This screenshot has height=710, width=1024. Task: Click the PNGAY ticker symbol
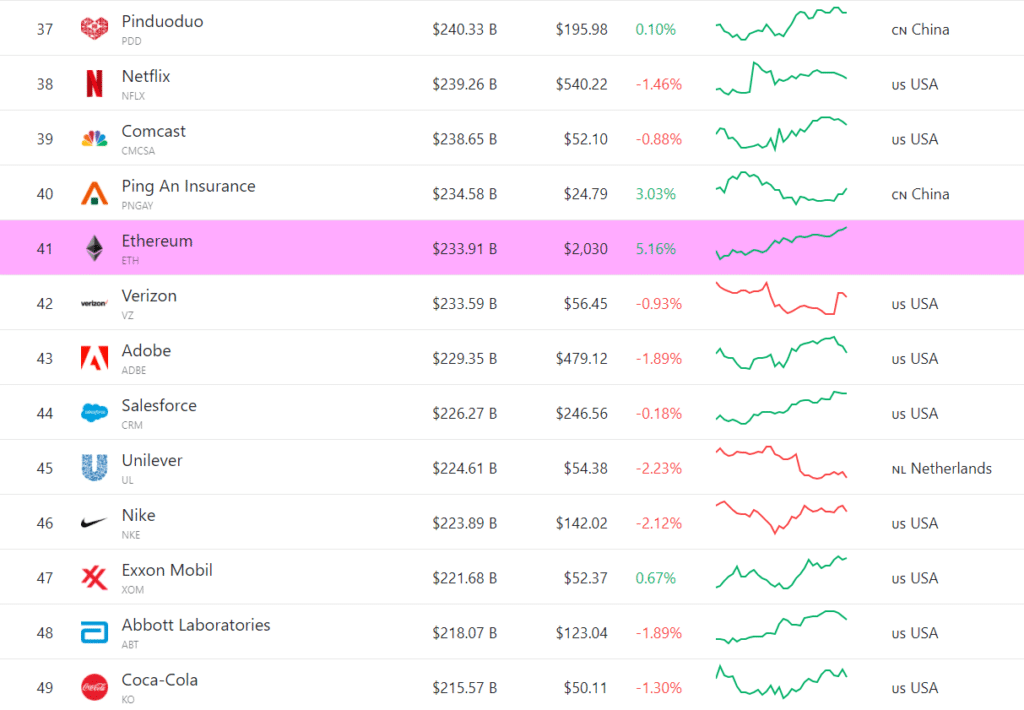pos(137,206)
